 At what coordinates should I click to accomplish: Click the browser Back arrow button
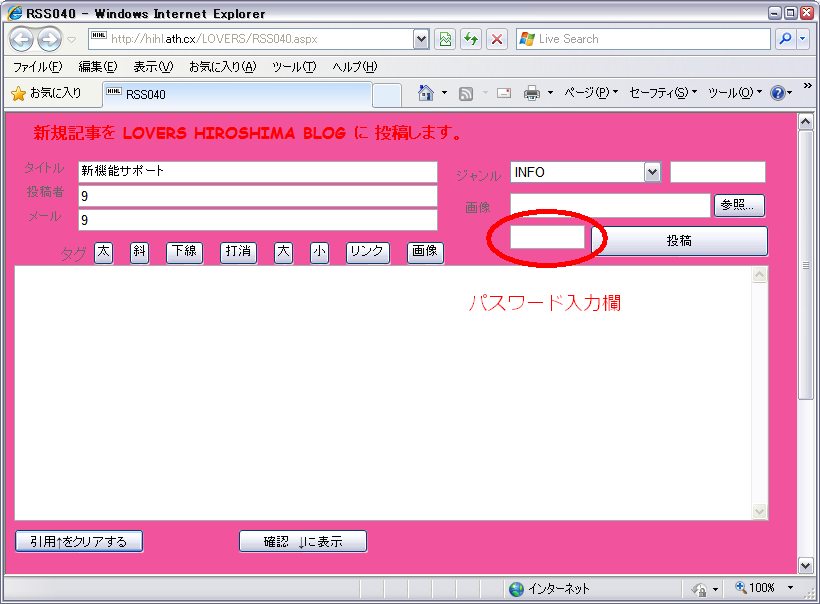(22, 39)
